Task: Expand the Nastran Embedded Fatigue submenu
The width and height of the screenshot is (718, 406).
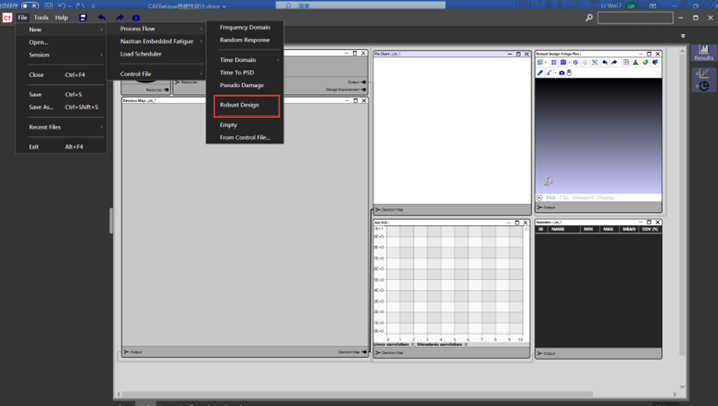Action: tap(156, 41)
